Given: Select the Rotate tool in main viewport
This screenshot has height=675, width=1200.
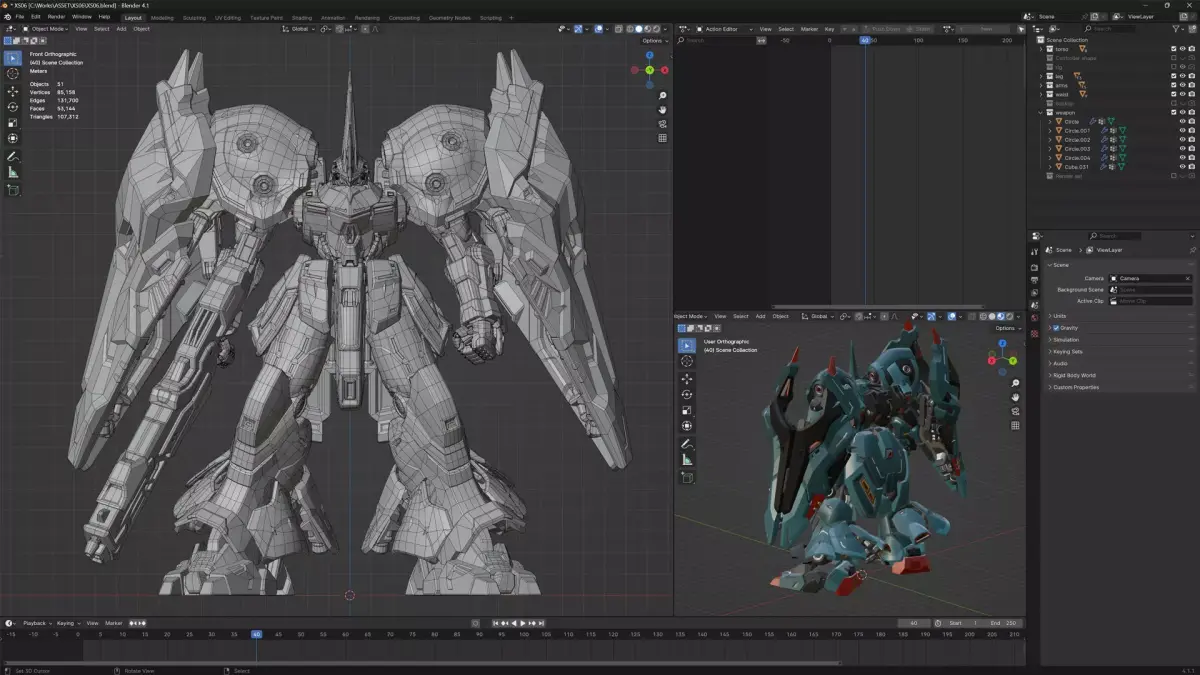Looking at the screenshot, I should [x=13, y=107].
